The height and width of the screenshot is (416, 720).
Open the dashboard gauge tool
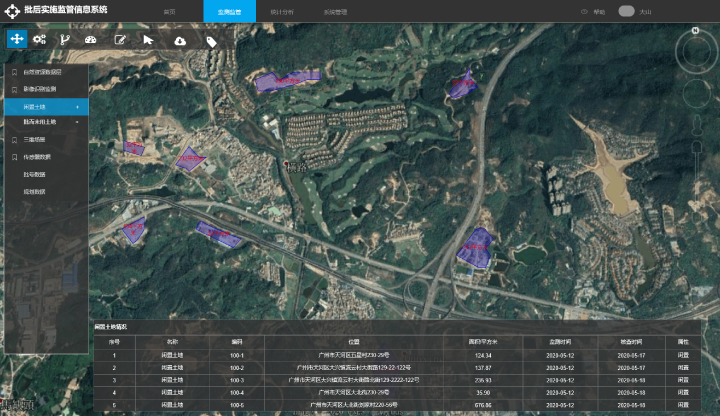pyautogui.click(x=91, y=39)
